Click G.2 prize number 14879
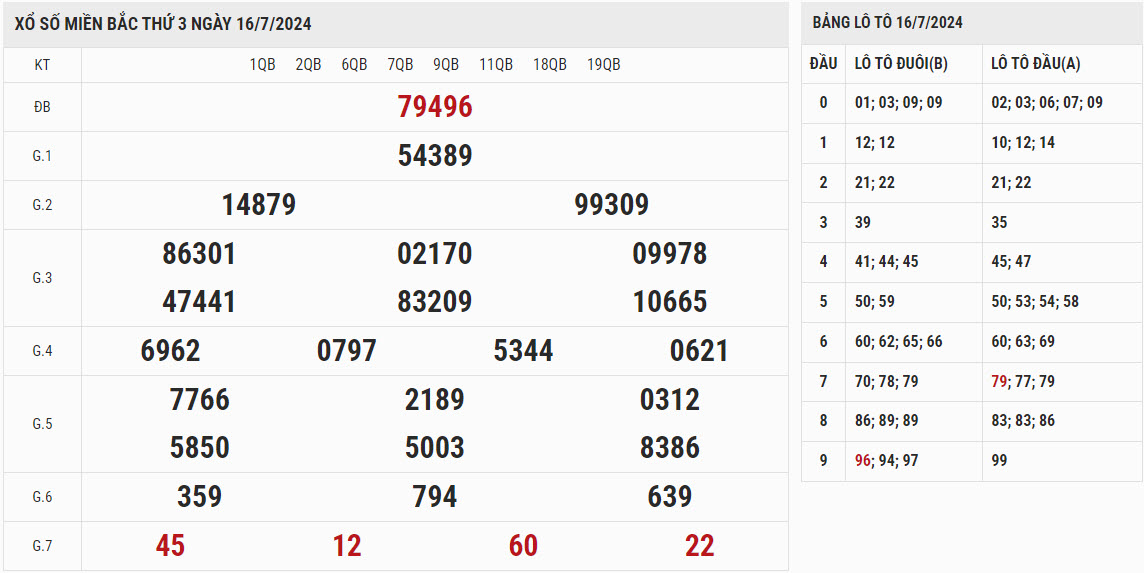This screenshot has width=1144, height=573. pos(259,205)
